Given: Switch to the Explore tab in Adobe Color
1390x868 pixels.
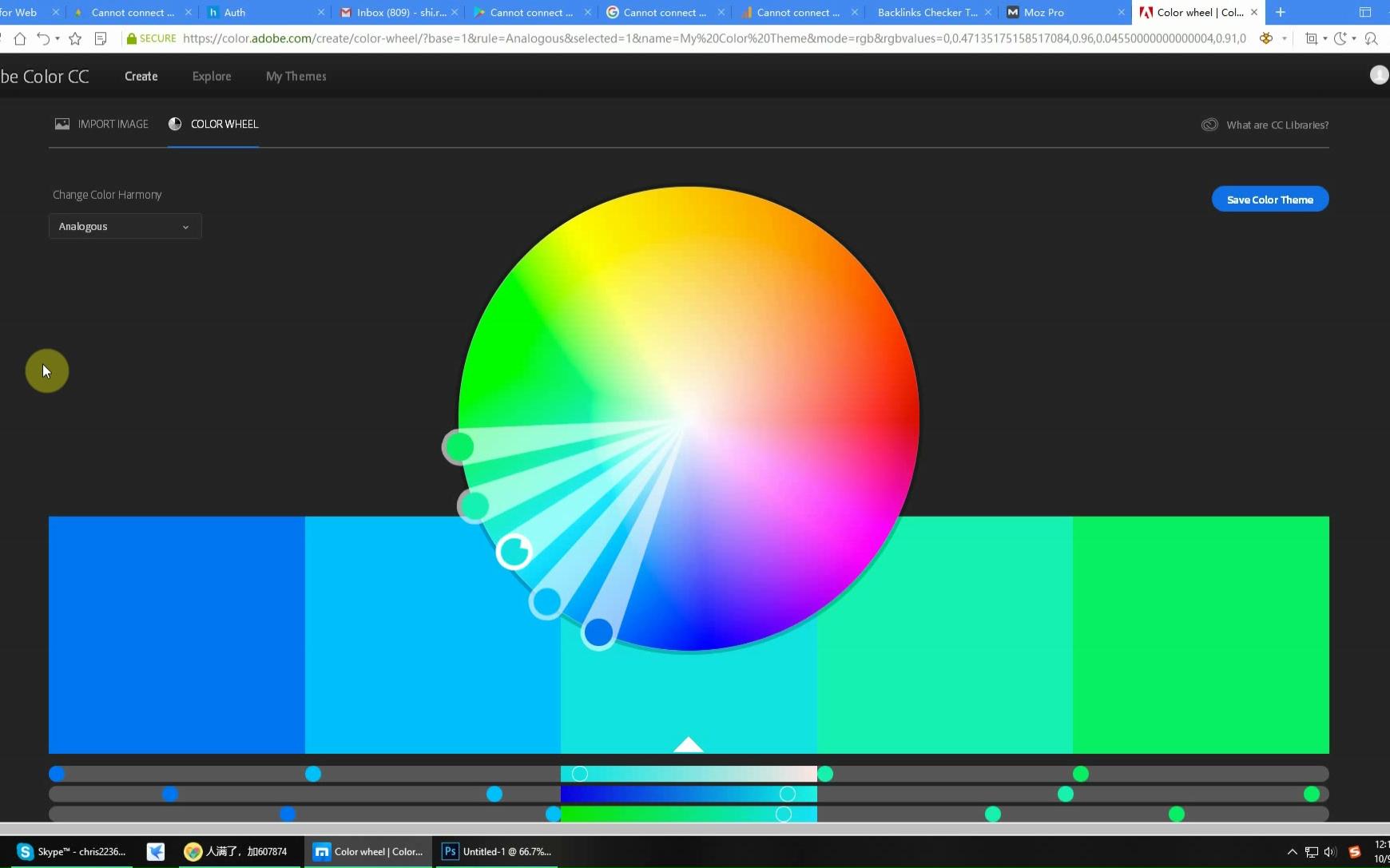Looking at the screenshot, I should (x=211, y=76).
